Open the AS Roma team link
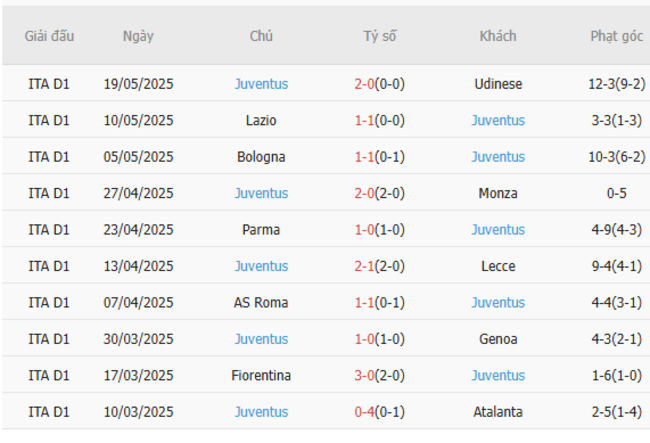 click(x=261, y=302)
